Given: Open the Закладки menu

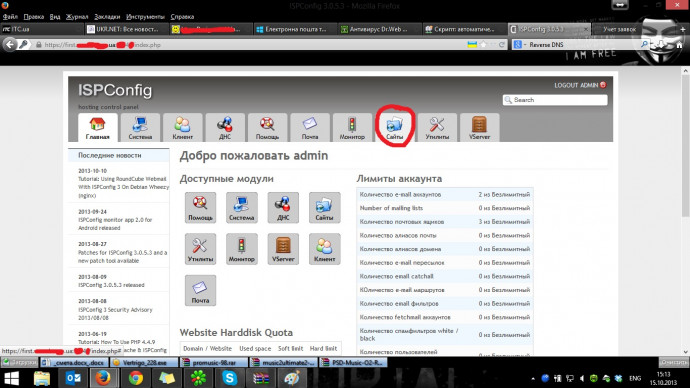Looking at the screenshot, I should point(107,17).
